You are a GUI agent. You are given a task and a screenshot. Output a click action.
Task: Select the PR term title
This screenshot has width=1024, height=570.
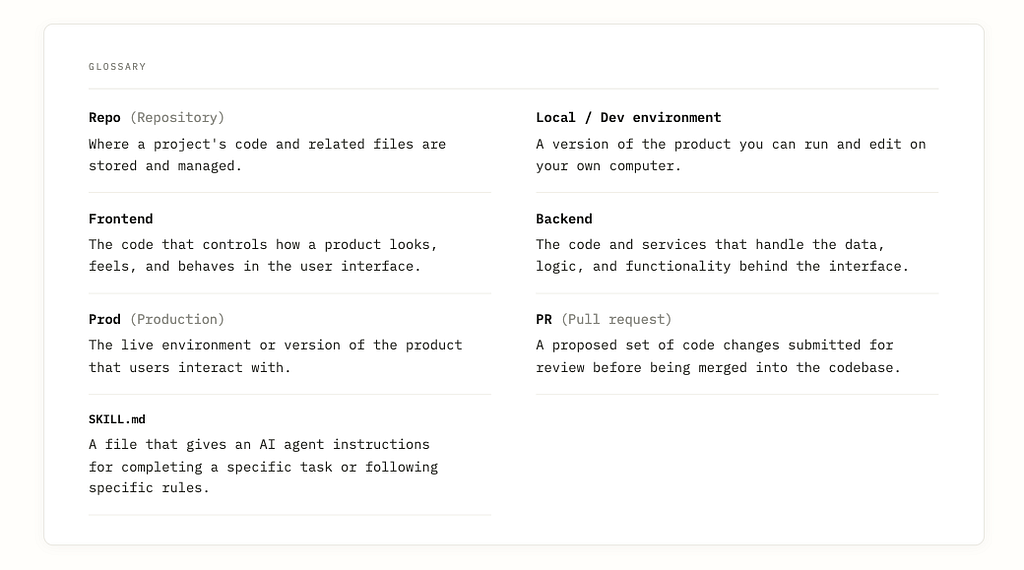[544, 319]
